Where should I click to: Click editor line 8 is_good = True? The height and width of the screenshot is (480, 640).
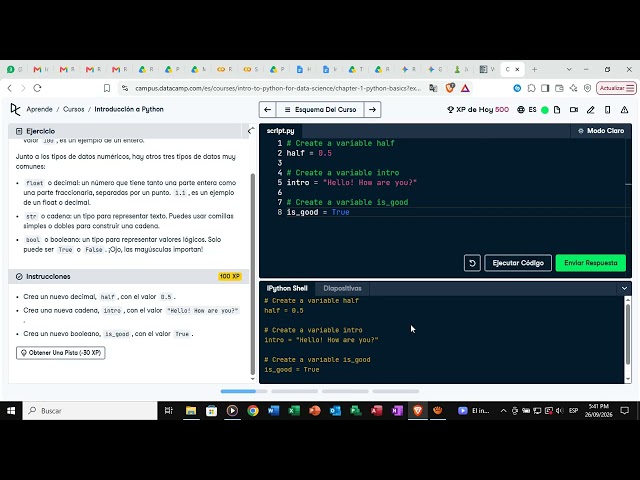click(x=318, y=212)
